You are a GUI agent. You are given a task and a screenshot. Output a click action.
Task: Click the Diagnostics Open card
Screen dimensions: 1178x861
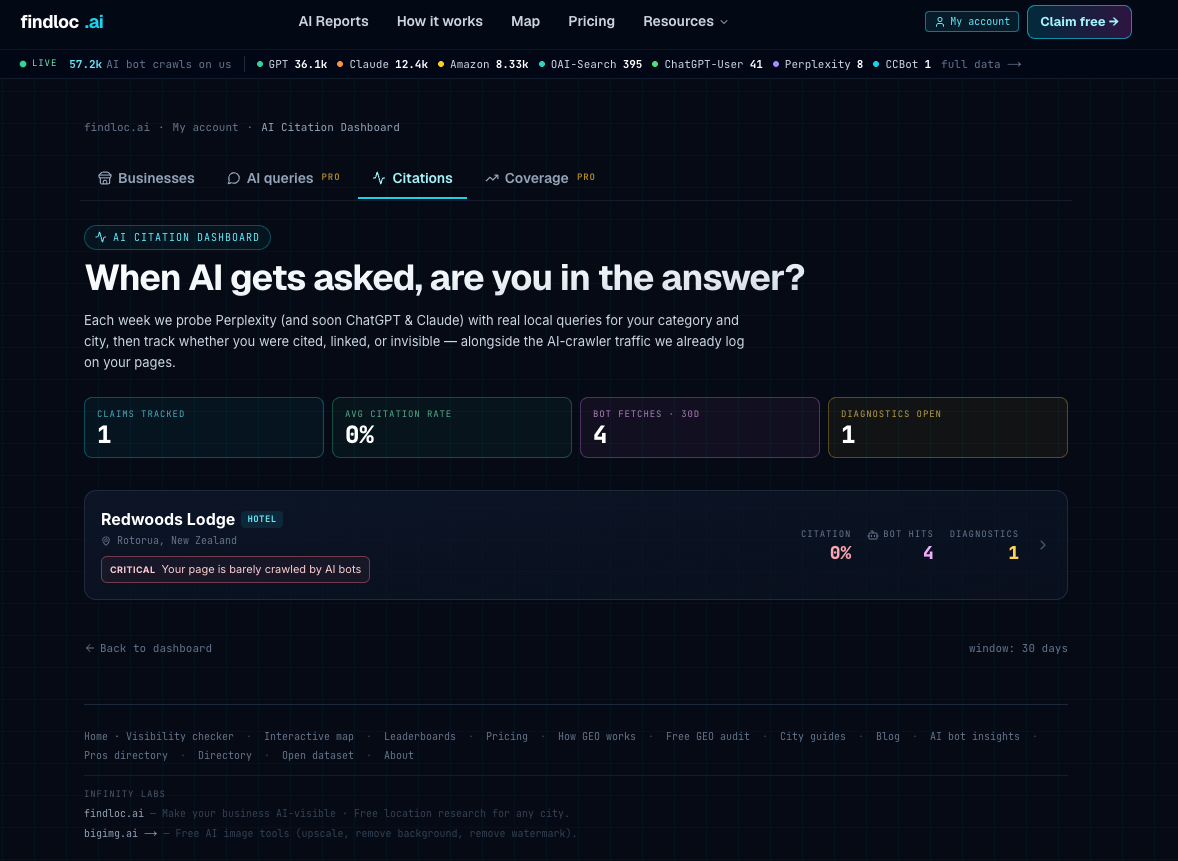(x=947, y=427)
